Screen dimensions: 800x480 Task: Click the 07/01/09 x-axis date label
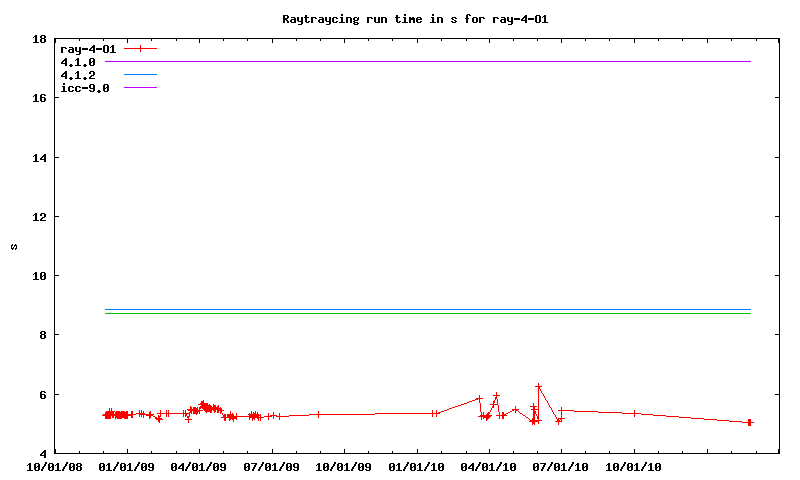pos(272,466)
